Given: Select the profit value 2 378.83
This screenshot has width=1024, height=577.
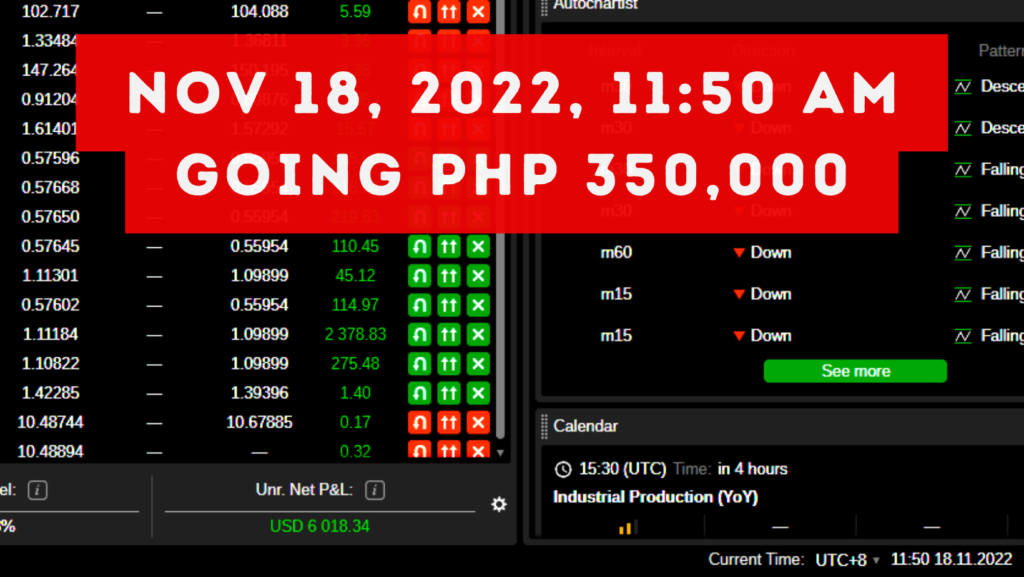Looking at the screenshot, I should 355,334.
